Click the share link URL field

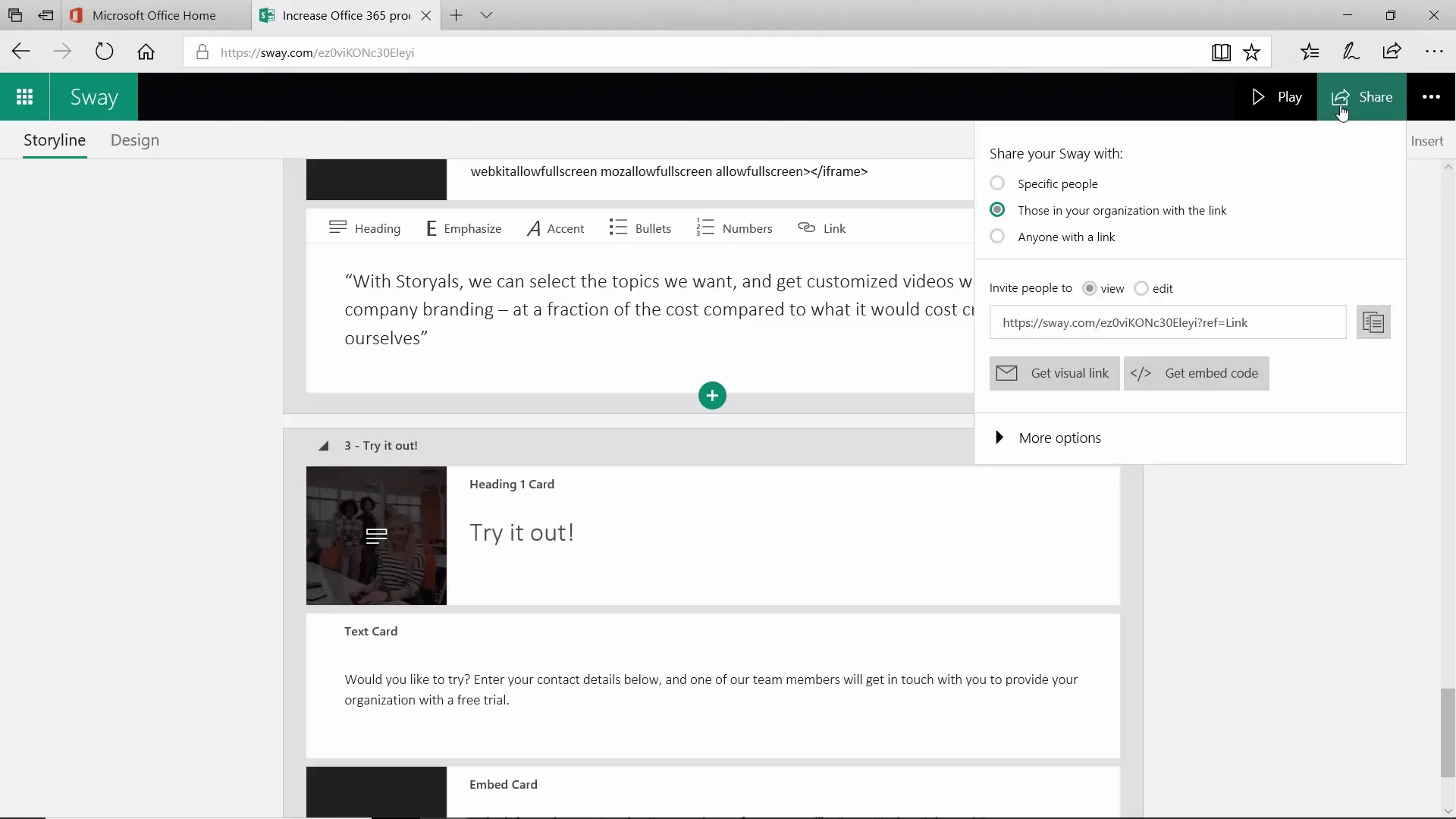1168,322
